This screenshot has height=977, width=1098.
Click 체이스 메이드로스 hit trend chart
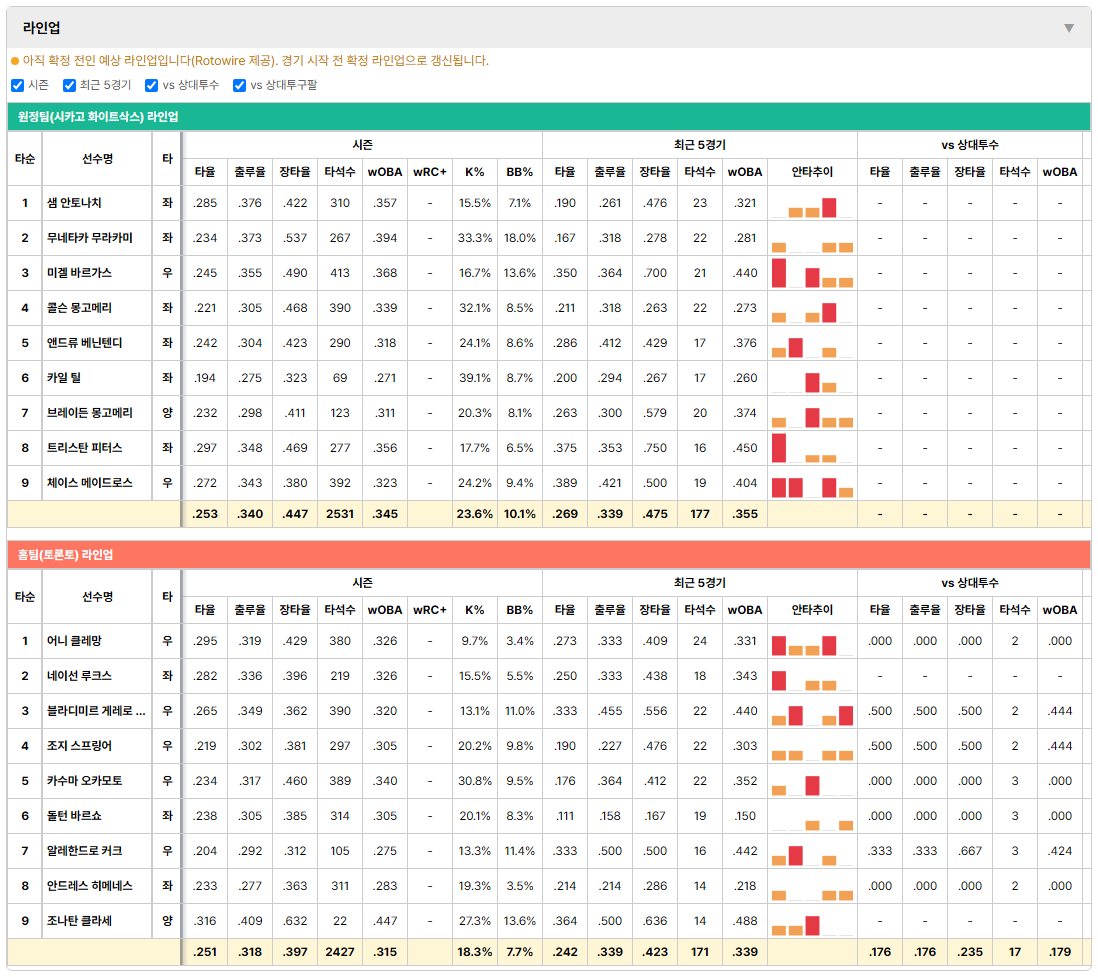[x=812, y=483]
